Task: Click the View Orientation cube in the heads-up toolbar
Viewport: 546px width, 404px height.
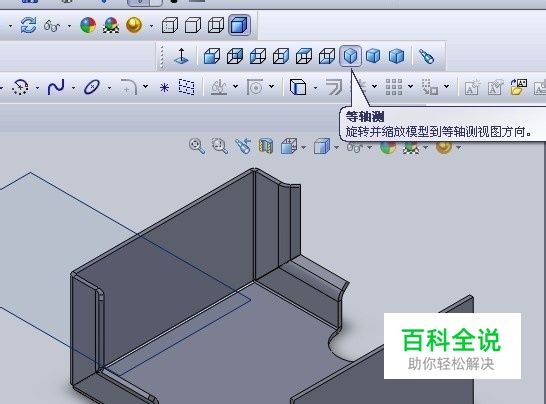Action: (x=289, y=146)
